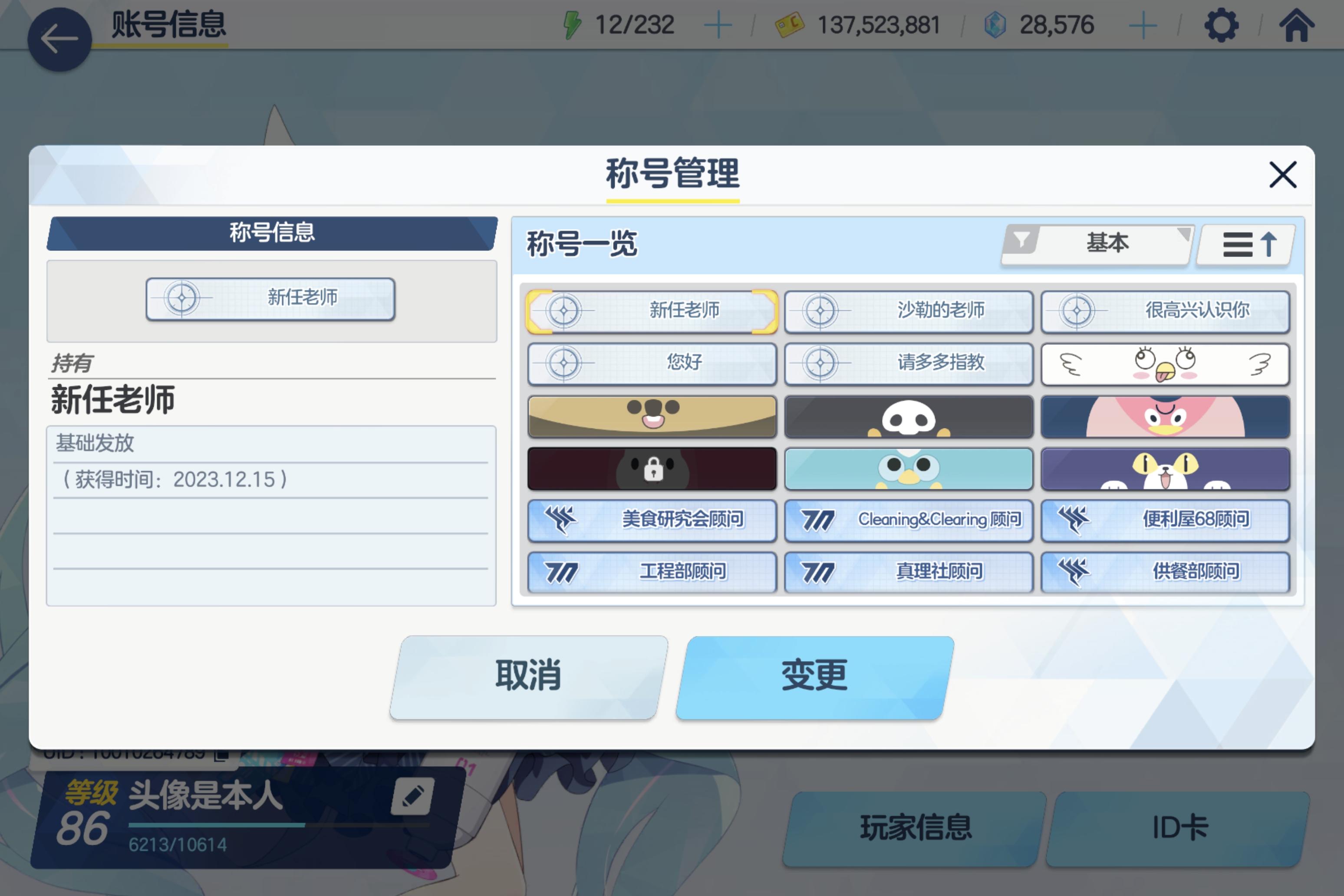Select the locked dark title banner
Image resolution: width=1344 pixels, height=896 pixels.
(x=652, y=468)
